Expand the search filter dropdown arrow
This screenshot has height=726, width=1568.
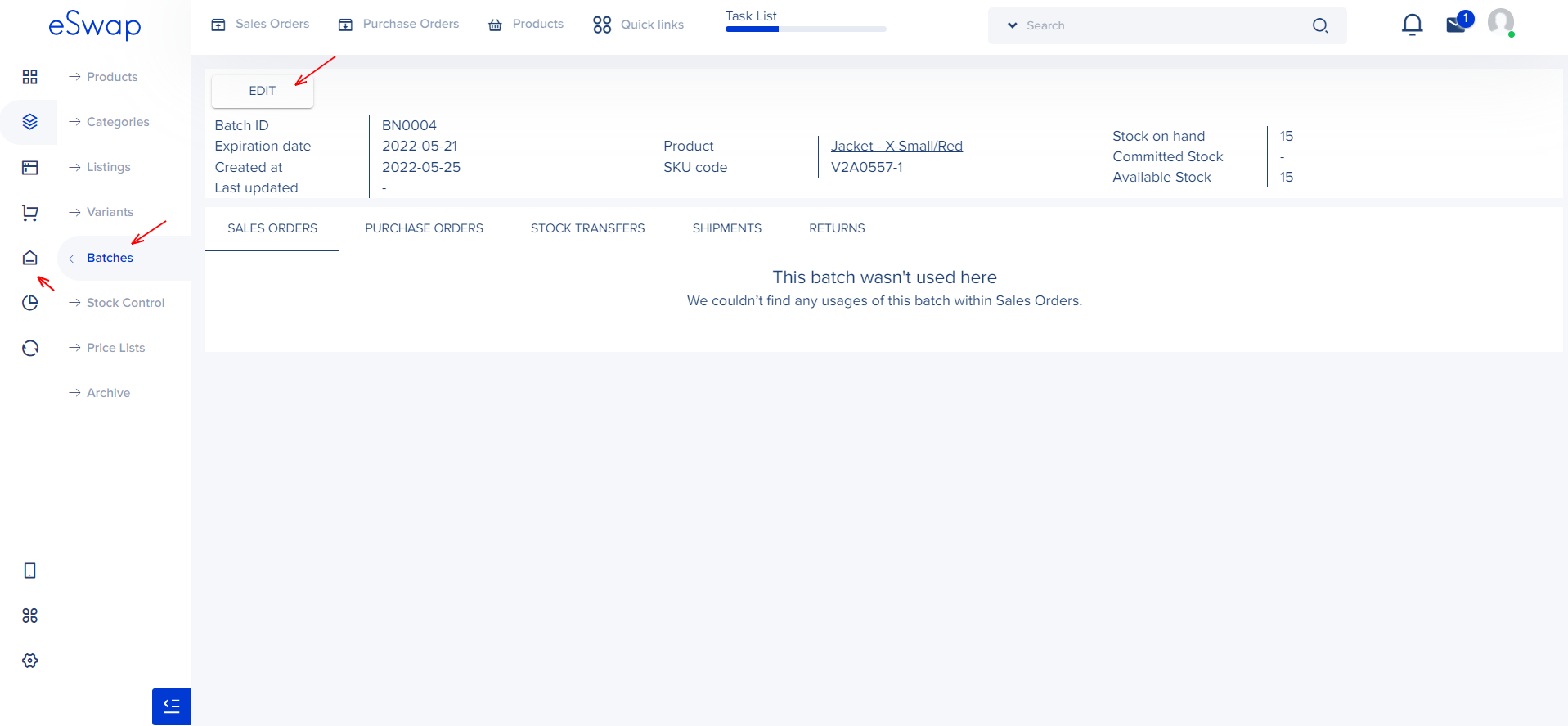click(x=1012, y=25)
